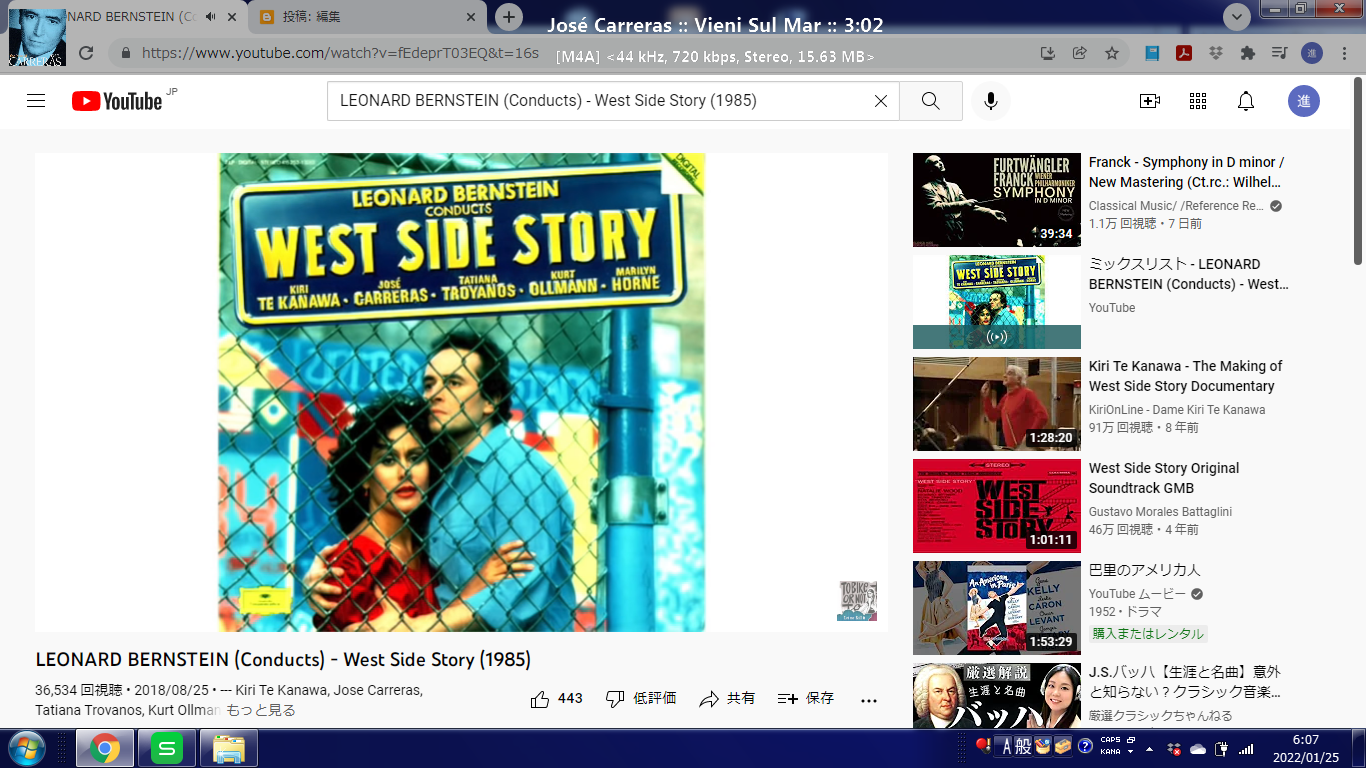Viewport: 1366px width, 768px height.
Task: Open the Dropbox extension icon
Action: 1215,53
